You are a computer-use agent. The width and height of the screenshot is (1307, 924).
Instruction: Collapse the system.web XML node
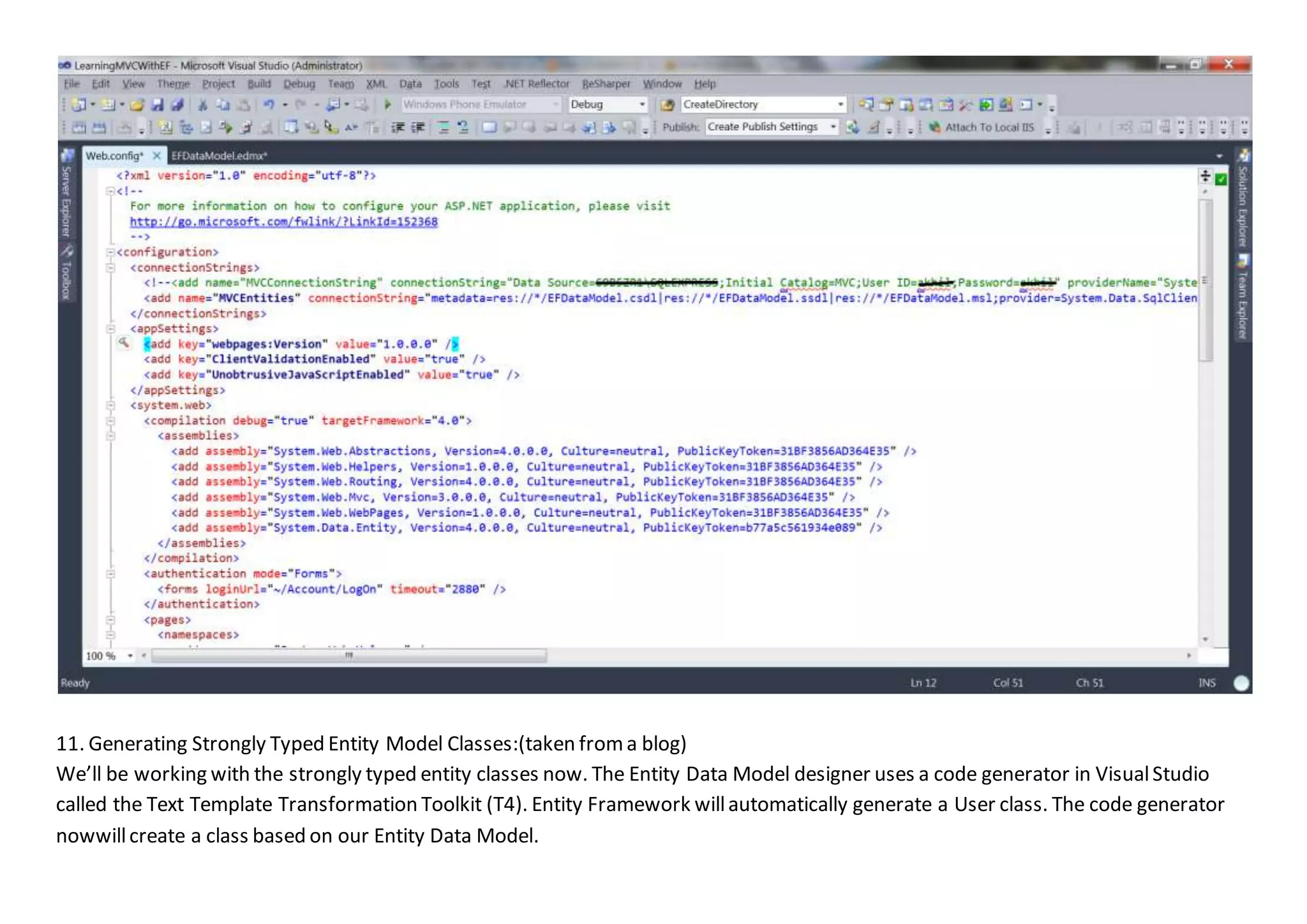pyautogui.click(x=110, y=405)
